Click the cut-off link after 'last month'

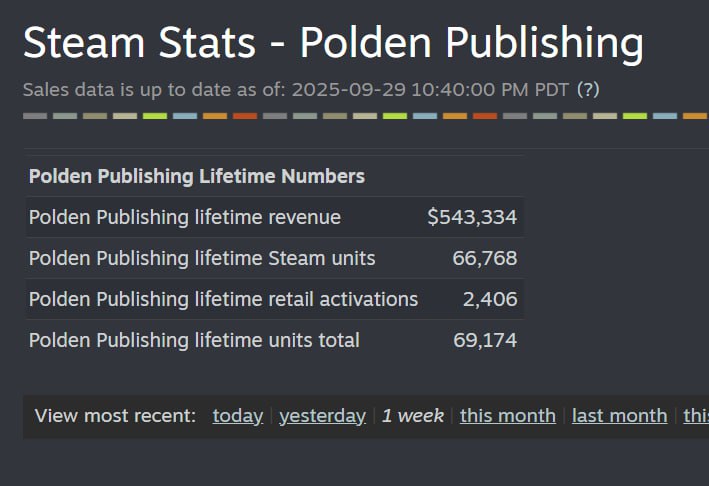(x=695, y=416)
